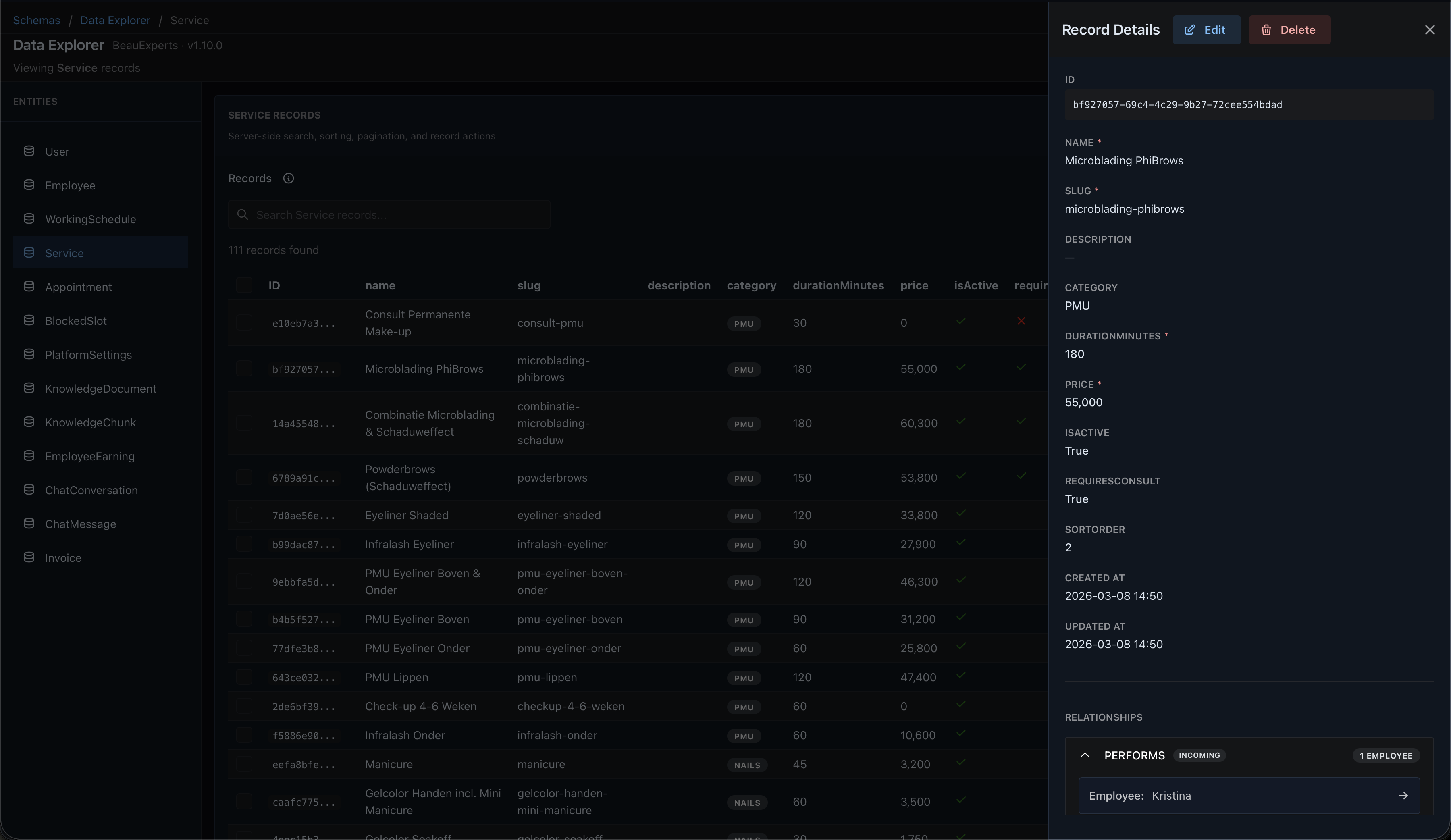The height and width of the screenshot is (840, 1451).
Task: Click the WorkingSchedule entity database icon
Action: coord(29,219)
